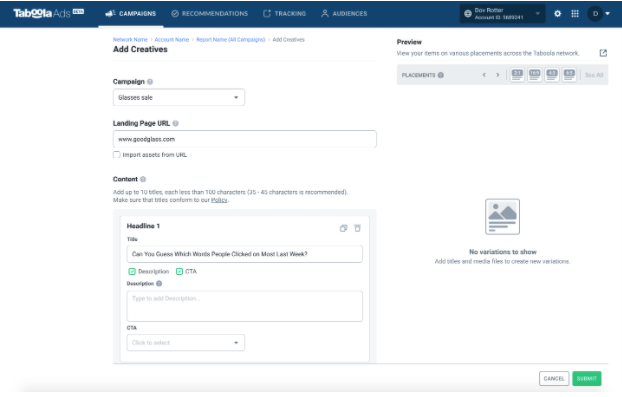
Task: Open preview in new window icon
Action: click(x=603, y=53)
